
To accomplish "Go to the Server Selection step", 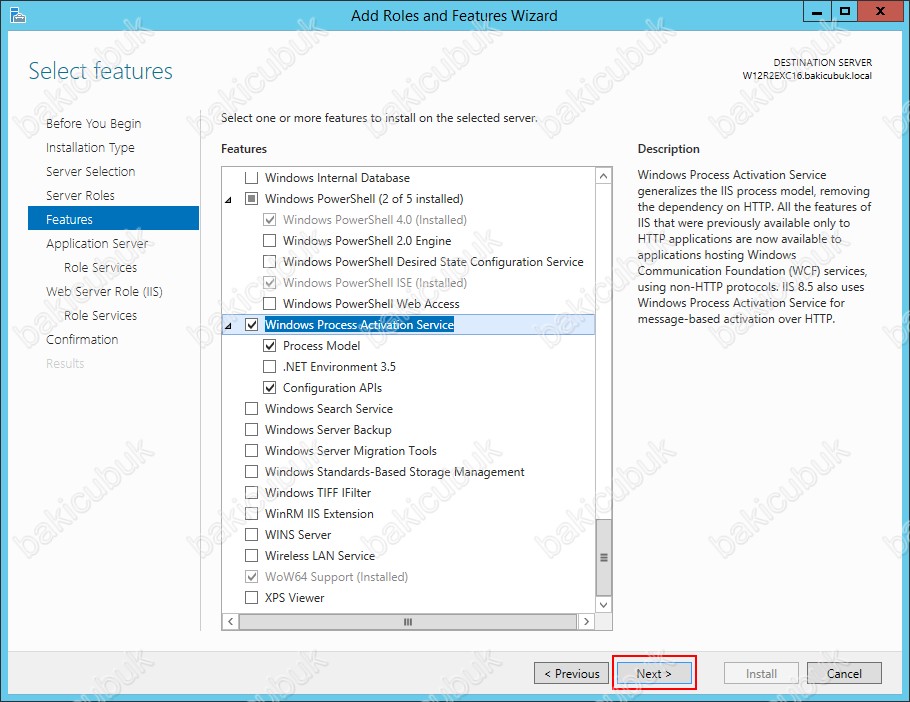I will click(91, 172).
